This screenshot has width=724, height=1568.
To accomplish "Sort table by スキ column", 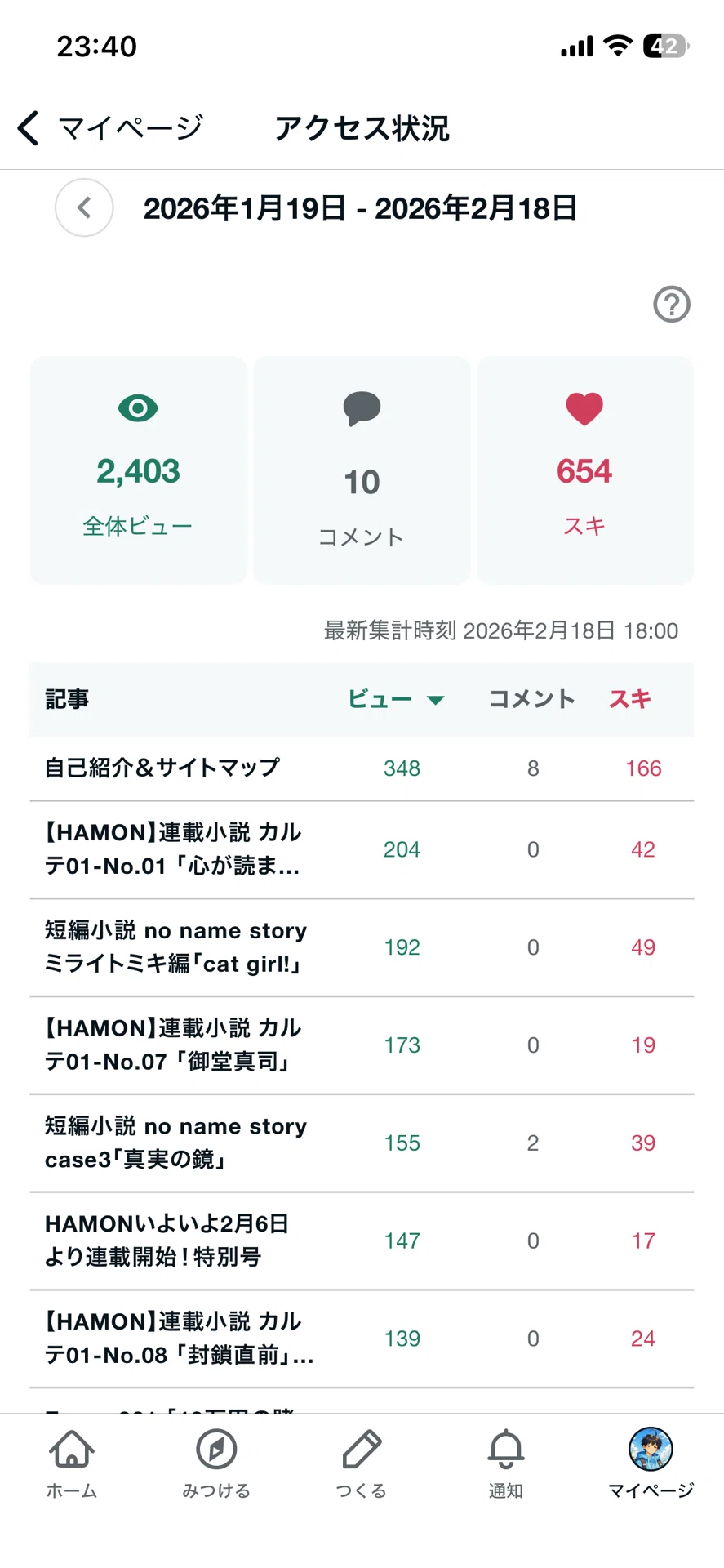I will pos(630,699).
